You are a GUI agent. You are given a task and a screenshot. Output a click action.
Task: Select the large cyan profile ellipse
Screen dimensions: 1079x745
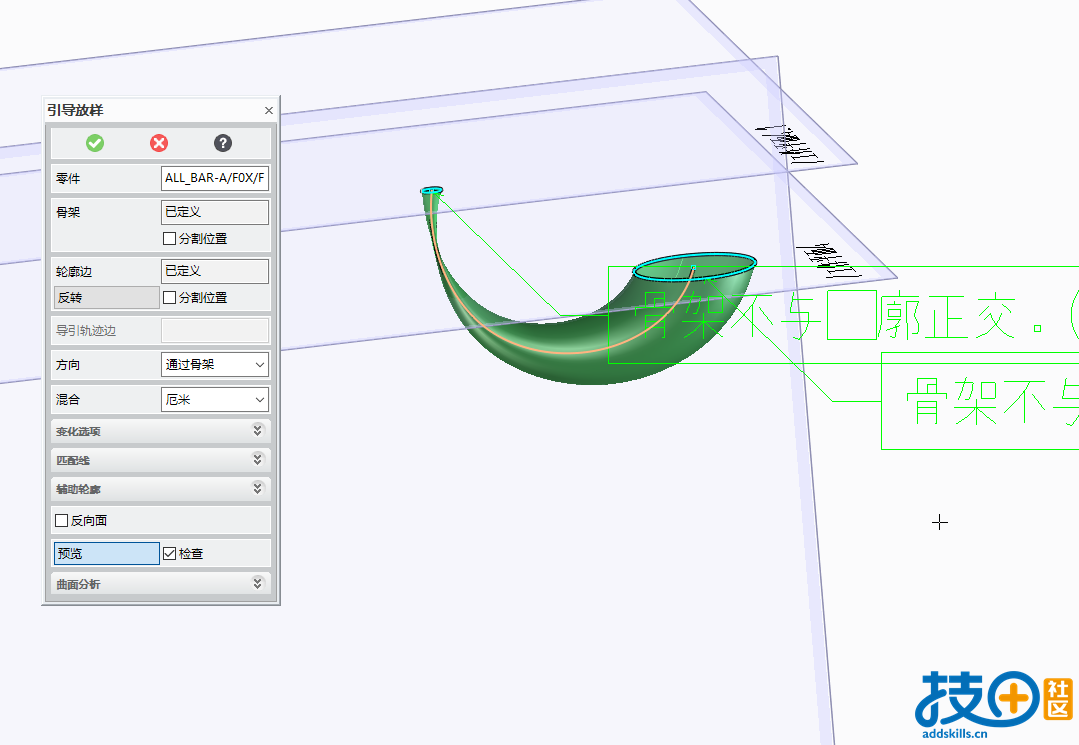[x=694, y=266]
